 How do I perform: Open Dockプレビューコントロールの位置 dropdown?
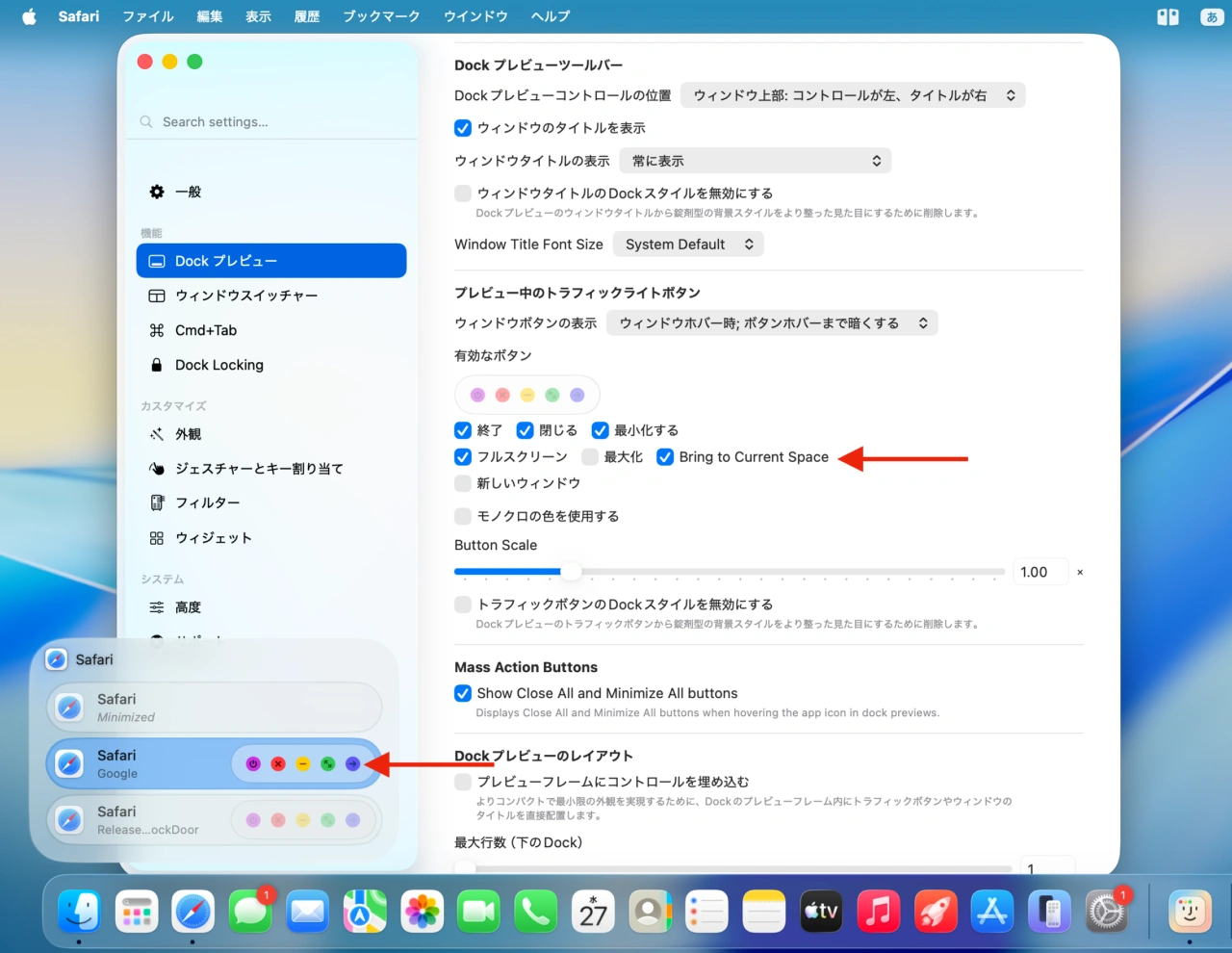click(x=853, y=95)
